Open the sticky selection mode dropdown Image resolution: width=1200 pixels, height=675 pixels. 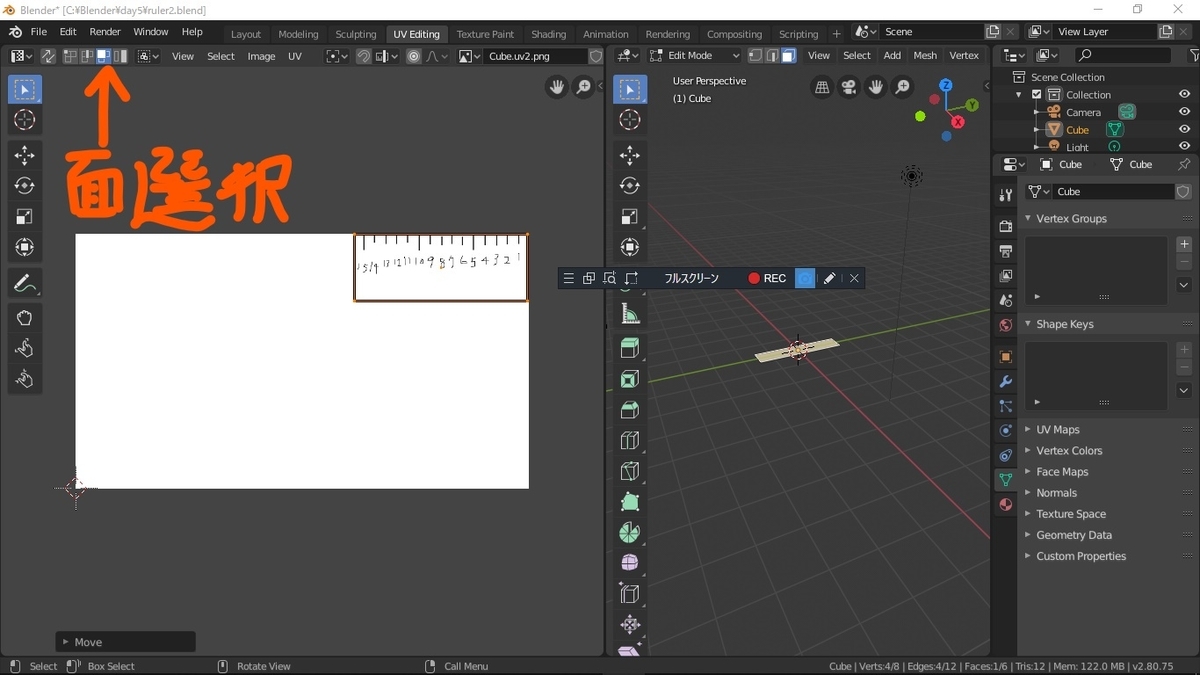click(x=149, y=56)
